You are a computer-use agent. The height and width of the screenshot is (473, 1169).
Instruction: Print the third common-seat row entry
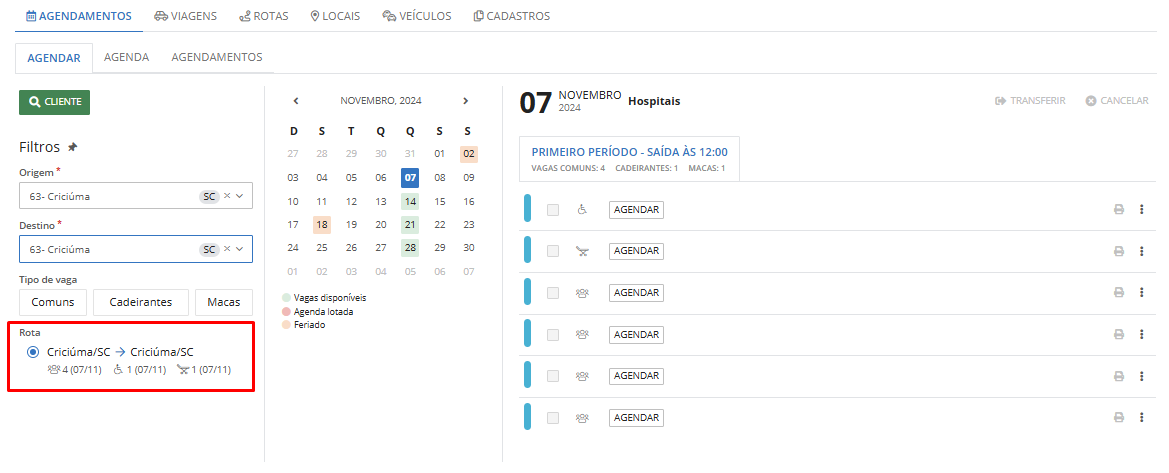[x=1118, y=376]
